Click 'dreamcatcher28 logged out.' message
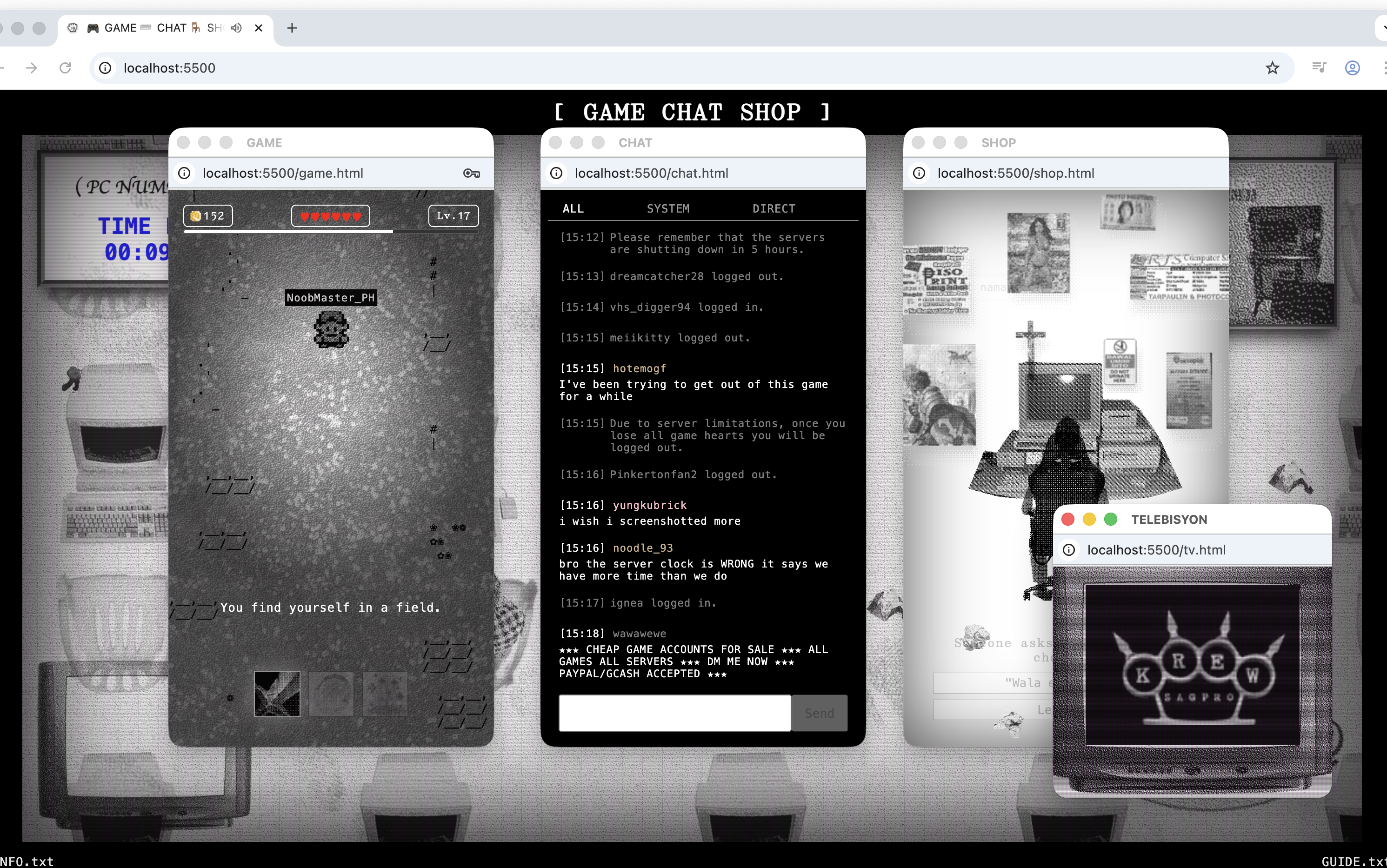This screenshot has width=1387, height=868. pyautogui.click(x=697, y=276)
